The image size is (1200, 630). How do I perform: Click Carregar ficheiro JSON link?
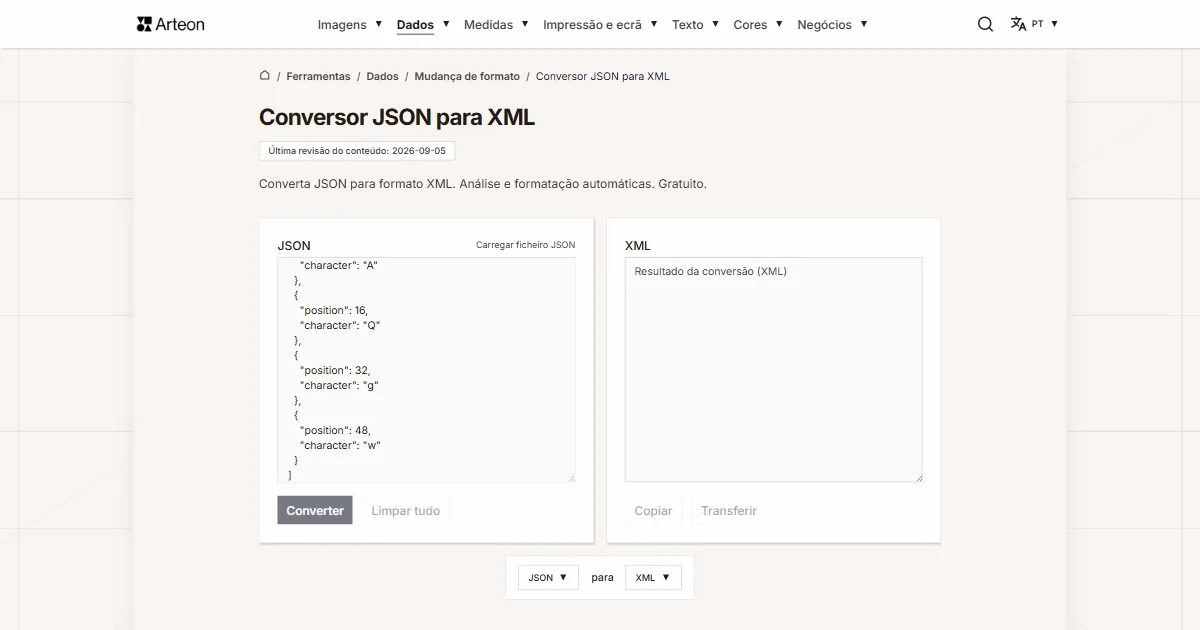click(525, 245)
